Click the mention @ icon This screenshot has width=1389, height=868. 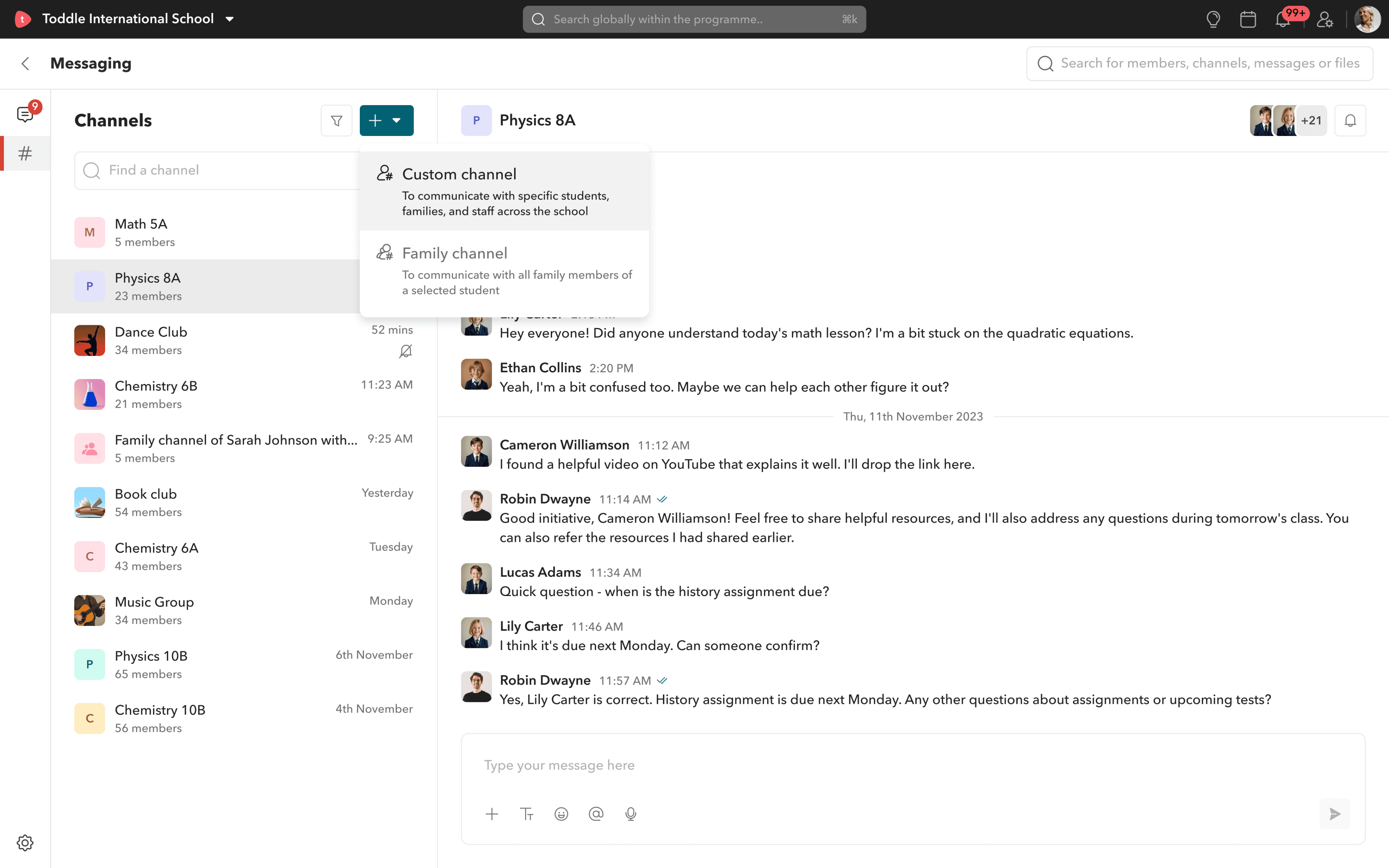click(x=596, y=814)
